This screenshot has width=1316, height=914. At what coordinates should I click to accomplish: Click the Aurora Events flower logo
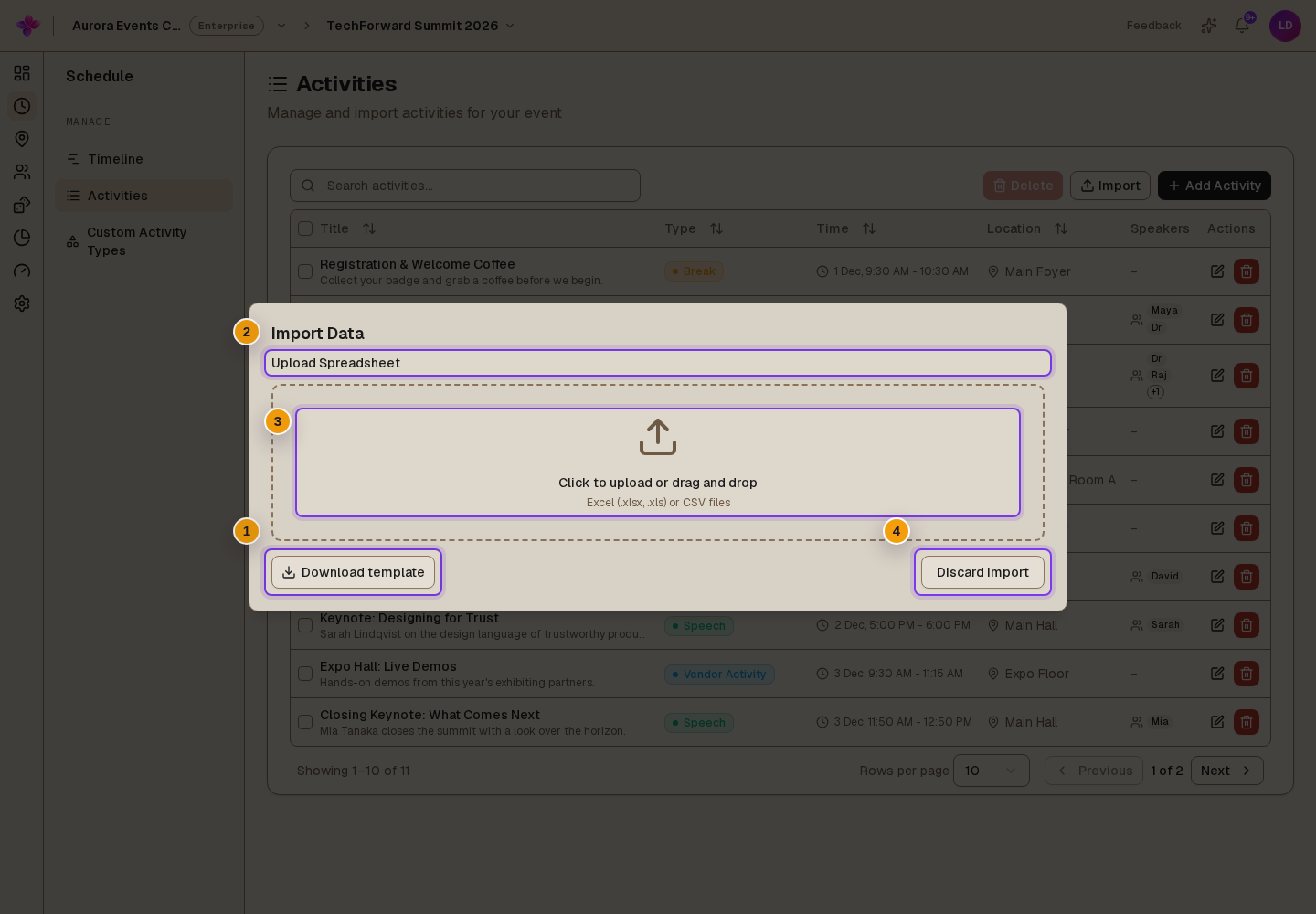pyautogui.click(x=28, y=26)
